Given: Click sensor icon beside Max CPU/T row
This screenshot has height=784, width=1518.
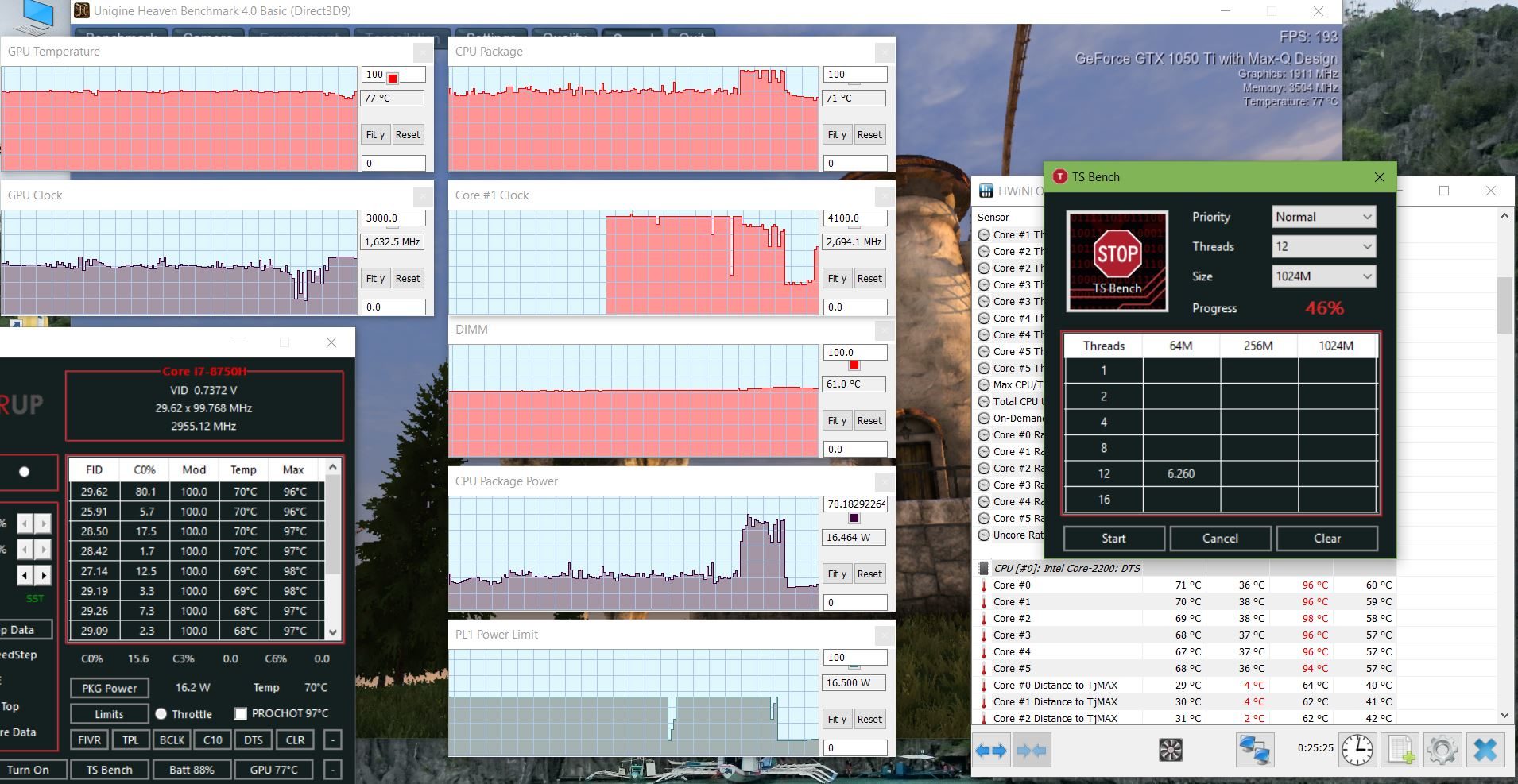Looking at the screenshot, I should [x=984, y=384].
